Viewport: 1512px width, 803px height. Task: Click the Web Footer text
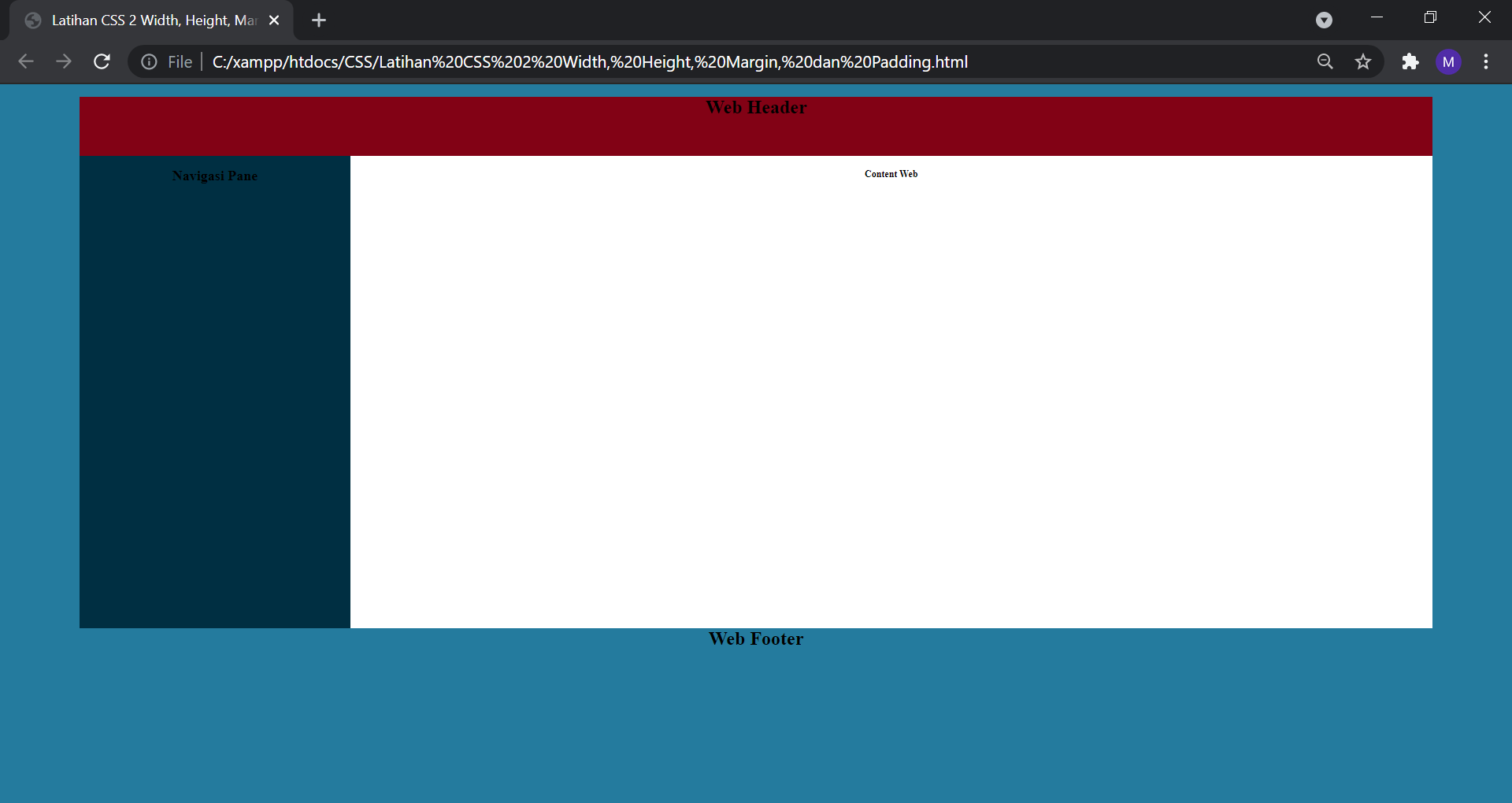click(x=755, y=638)
